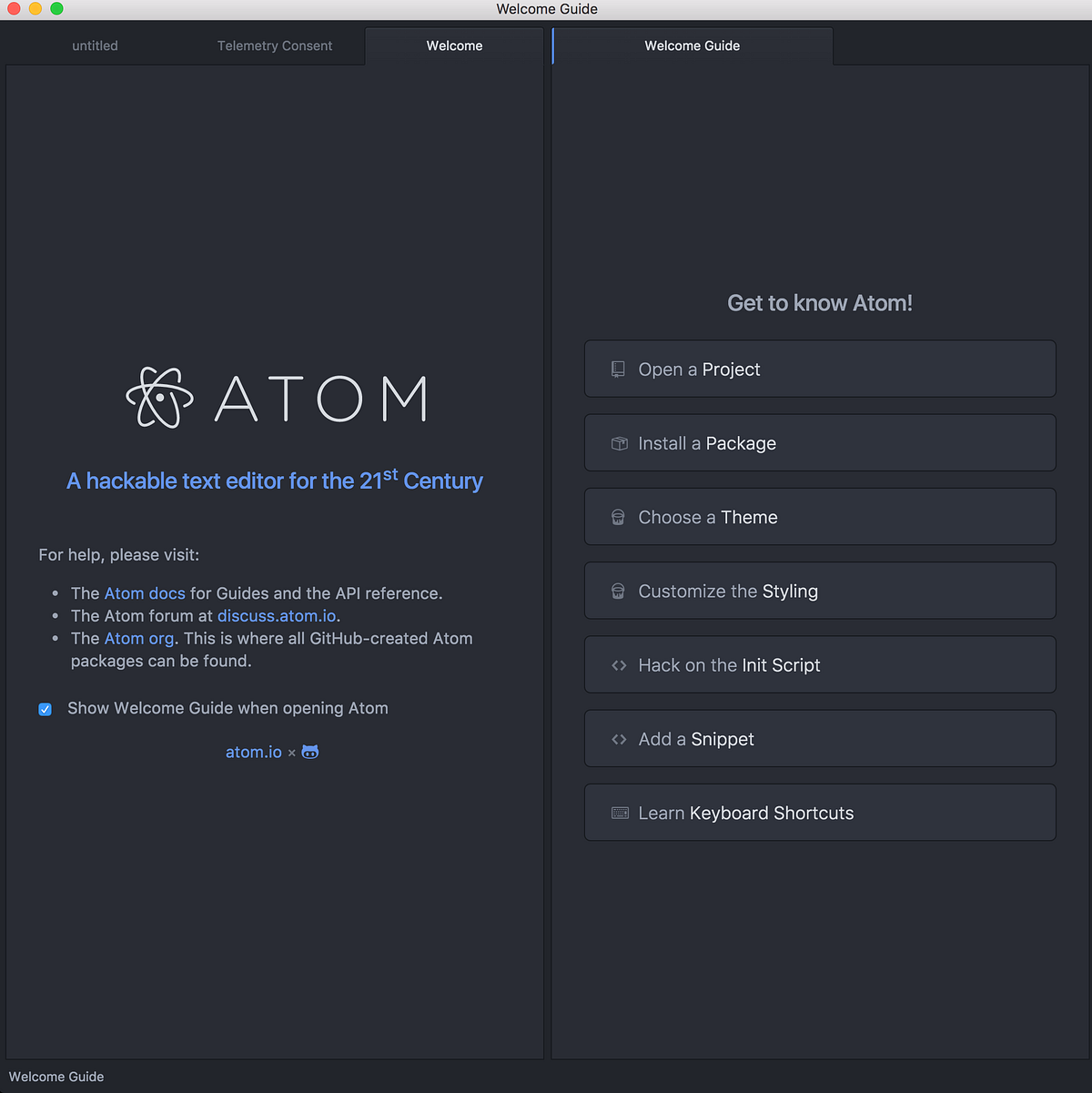
Task: Click the paint bucket icon beside Customize the Styling
Action: [618, 592]
